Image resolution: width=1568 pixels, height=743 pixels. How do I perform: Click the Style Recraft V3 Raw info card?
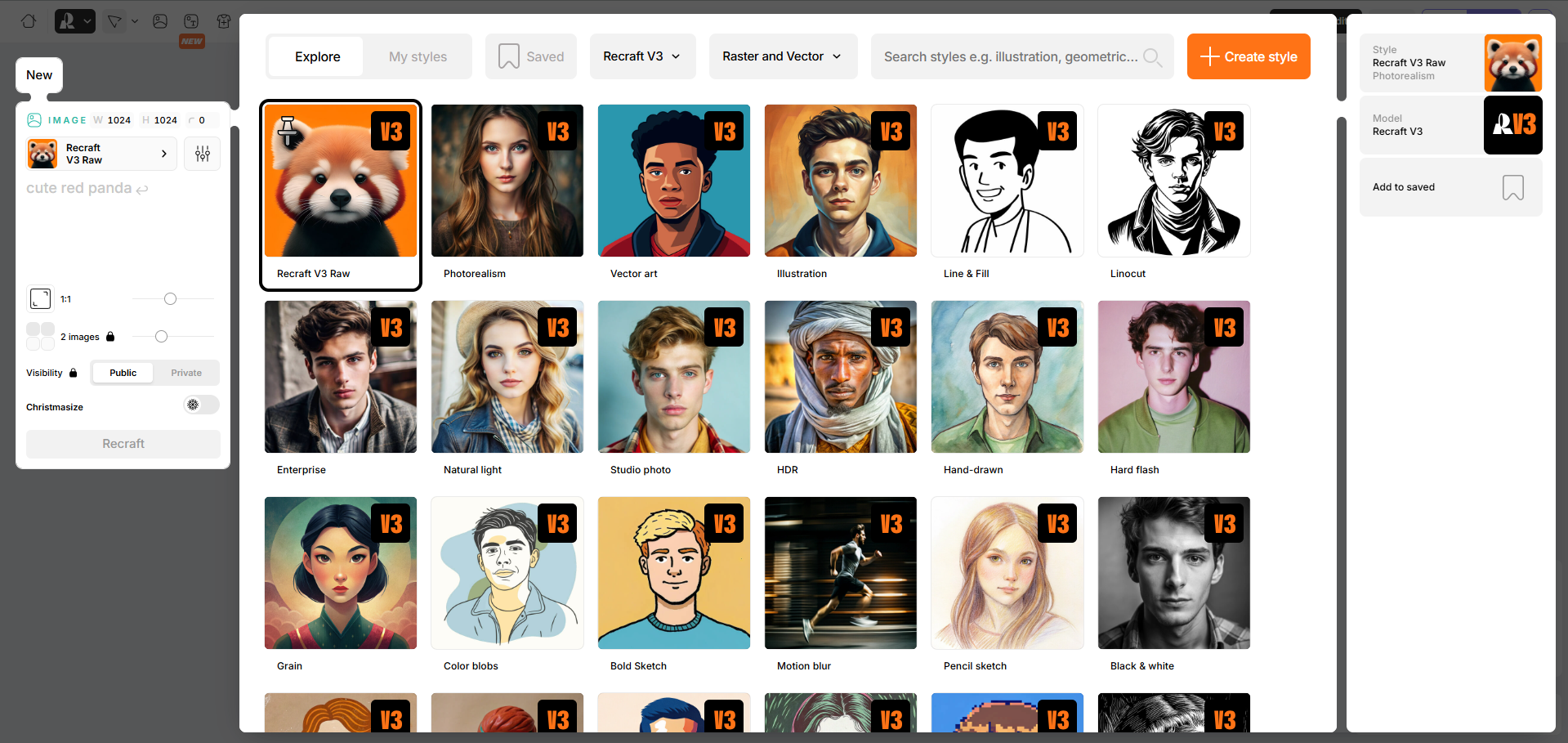(x=1450, y=63)
